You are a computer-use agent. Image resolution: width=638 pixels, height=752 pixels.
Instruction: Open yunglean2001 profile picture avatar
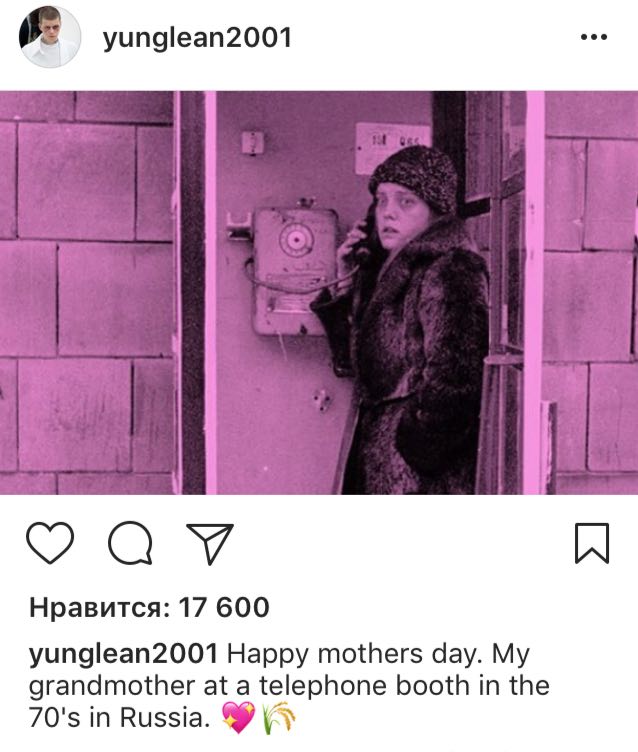[x=49, y=37]
